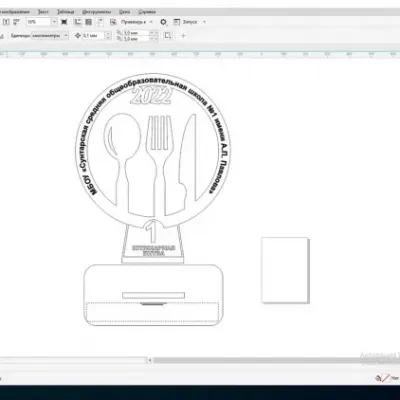Open the Таблица menu
This screenshot has height=400, width=400.
65,12
